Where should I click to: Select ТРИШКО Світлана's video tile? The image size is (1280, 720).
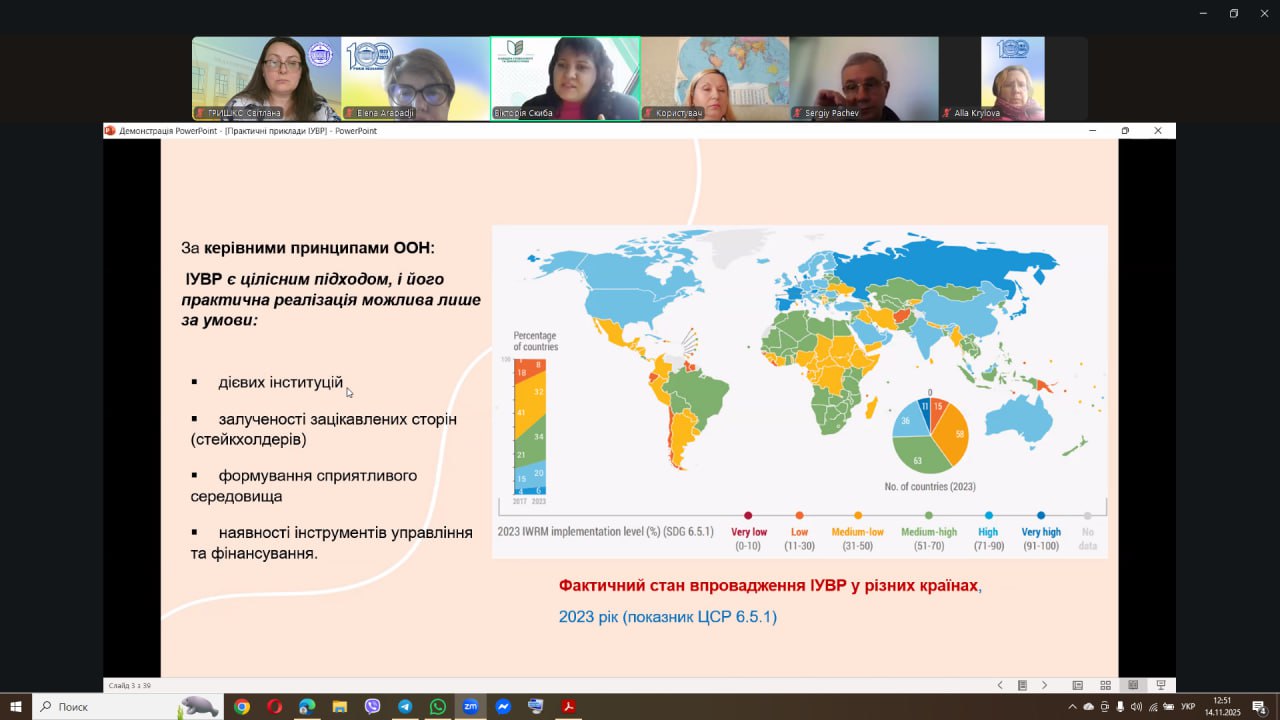(266, 79)
